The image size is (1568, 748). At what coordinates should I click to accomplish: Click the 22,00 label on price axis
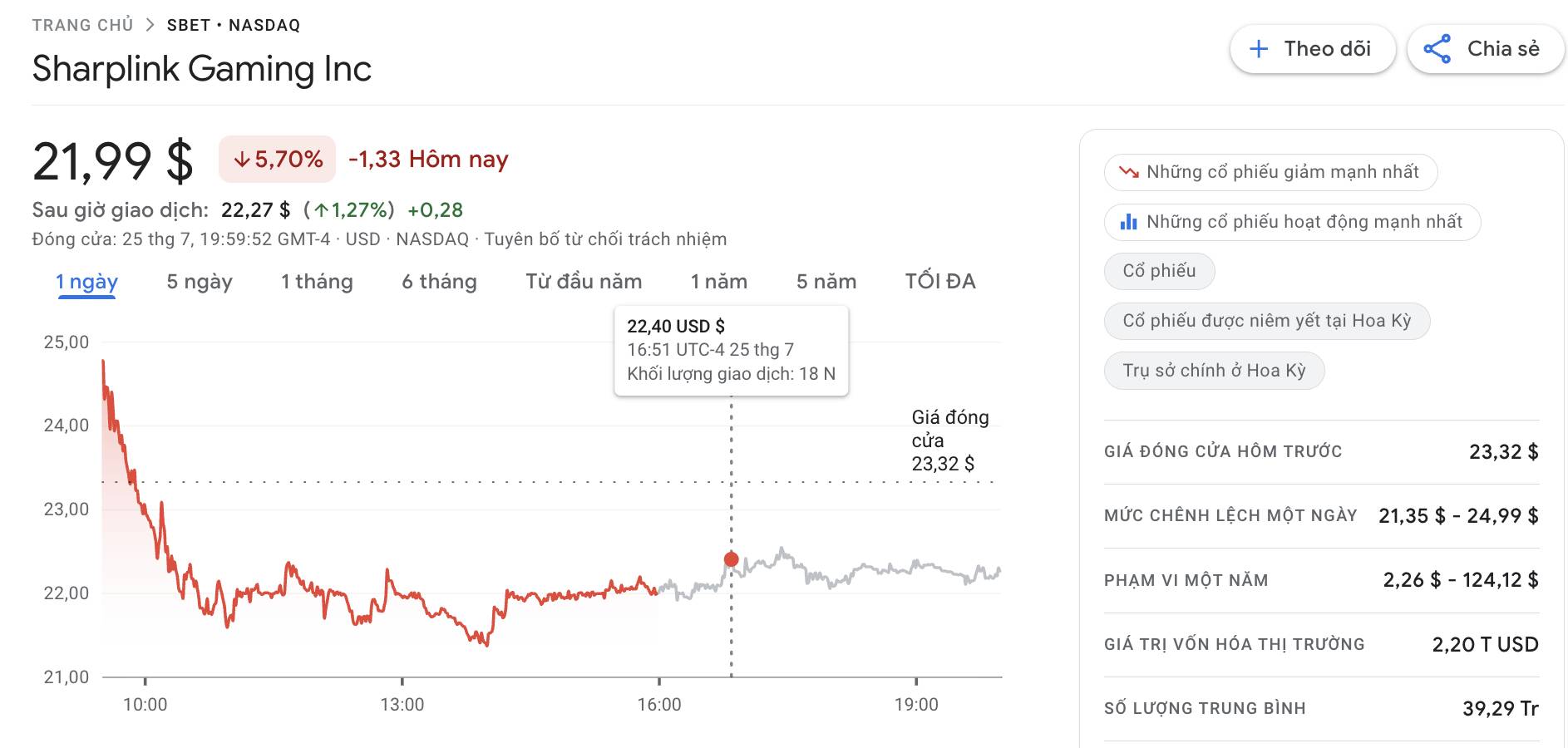67,593
